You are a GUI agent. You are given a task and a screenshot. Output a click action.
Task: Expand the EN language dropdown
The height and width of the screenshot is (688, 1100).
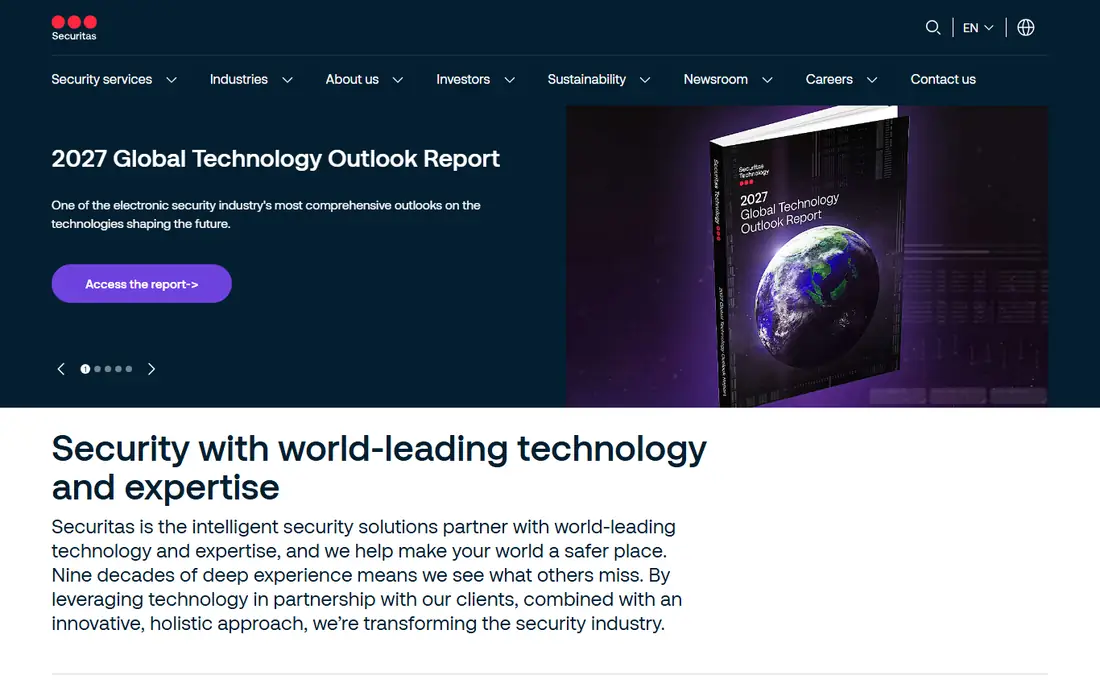[x=978, y=27]
